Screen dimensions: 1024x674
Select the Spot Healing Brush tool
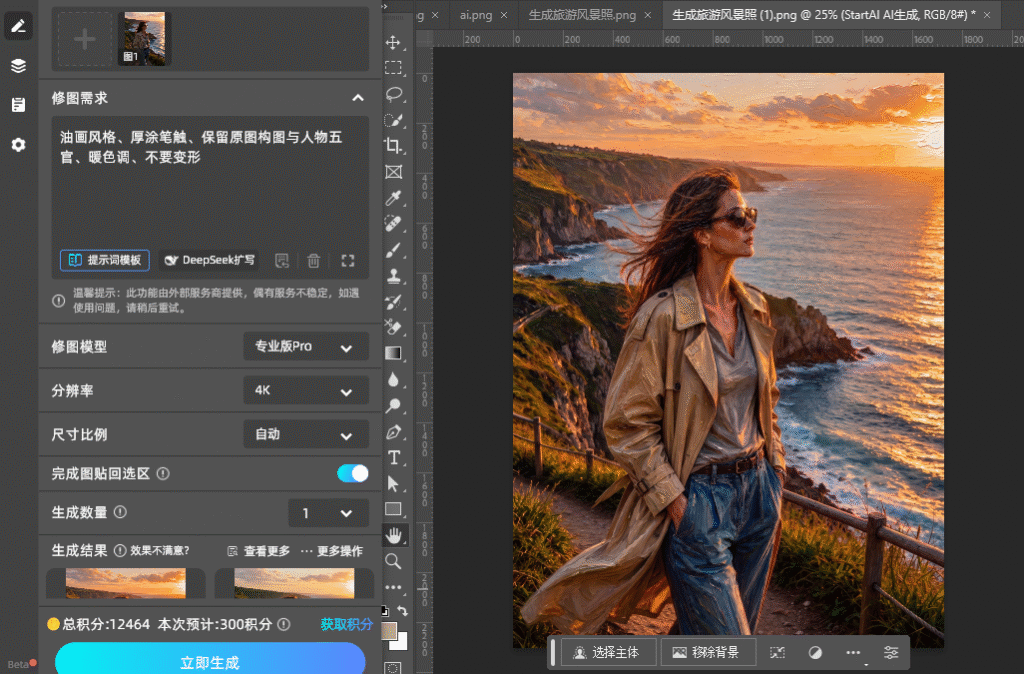tap(393, 224)
